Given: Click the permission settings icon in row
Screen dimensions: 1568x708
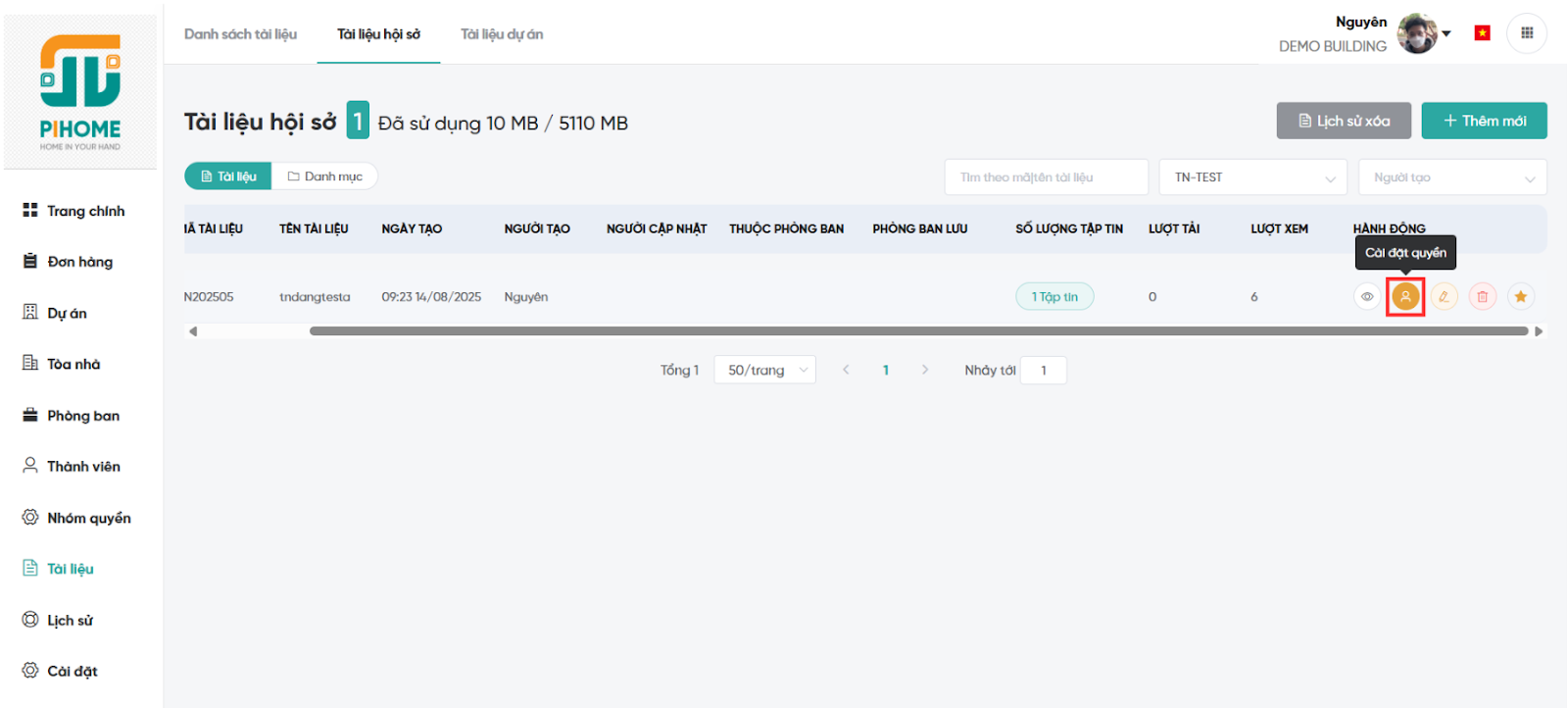Looking at the screenshot, I should (1405, 296).
